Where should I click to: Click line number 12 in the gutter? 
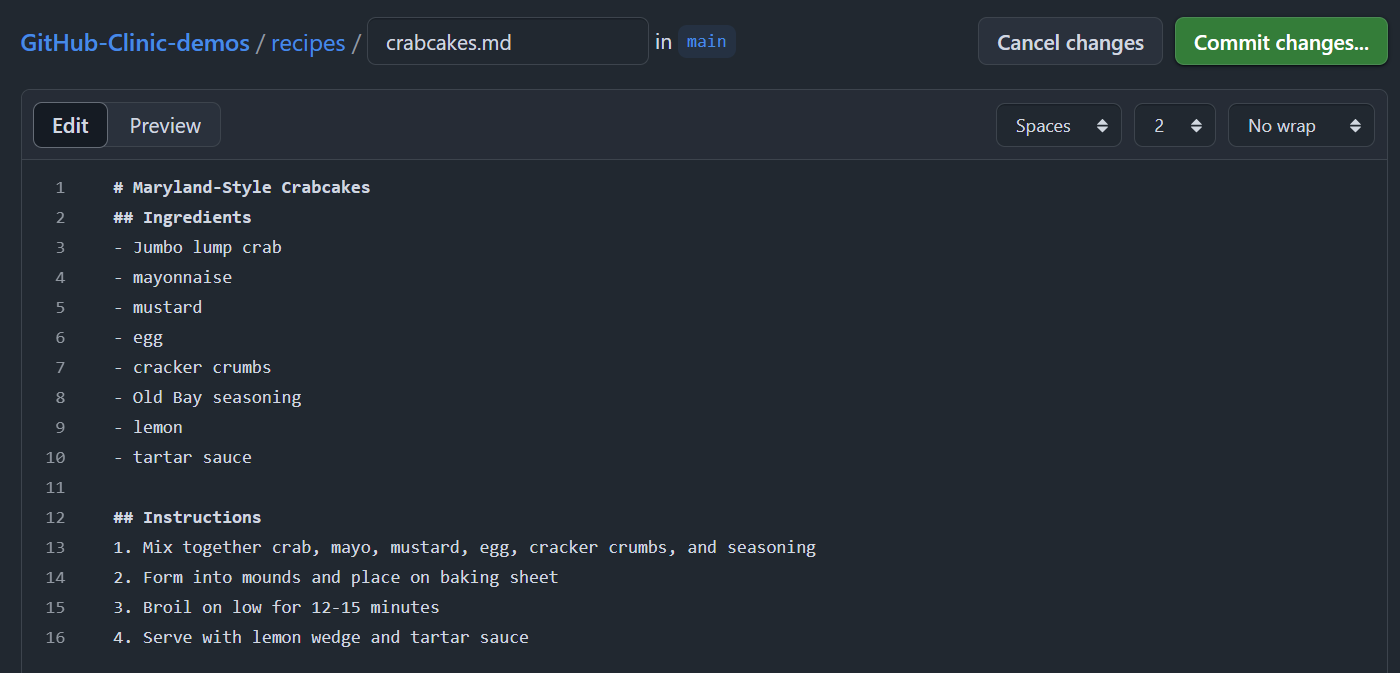pyautogui.click(x=55, y=517)
